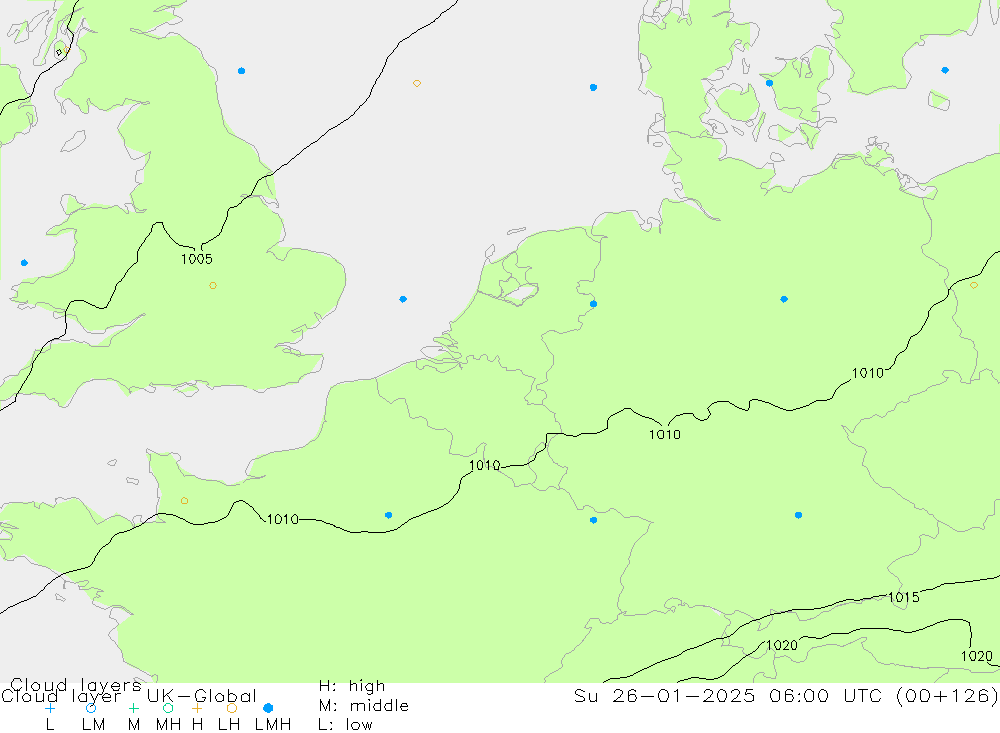The height and width of the screenshot is (733, 1000).
Task: Click the blue plus L legend symbol
Action: 50,708
